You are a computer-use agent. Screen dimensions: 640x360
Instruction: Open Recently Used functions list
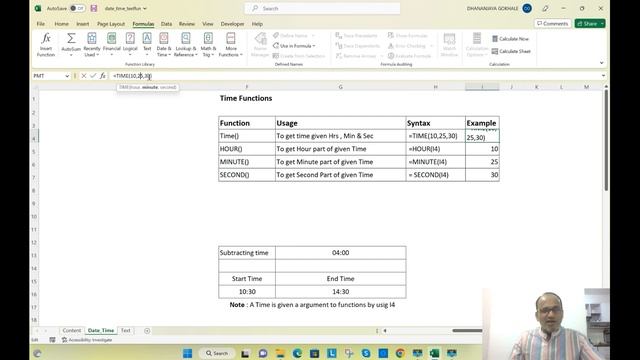pos(92,44)
